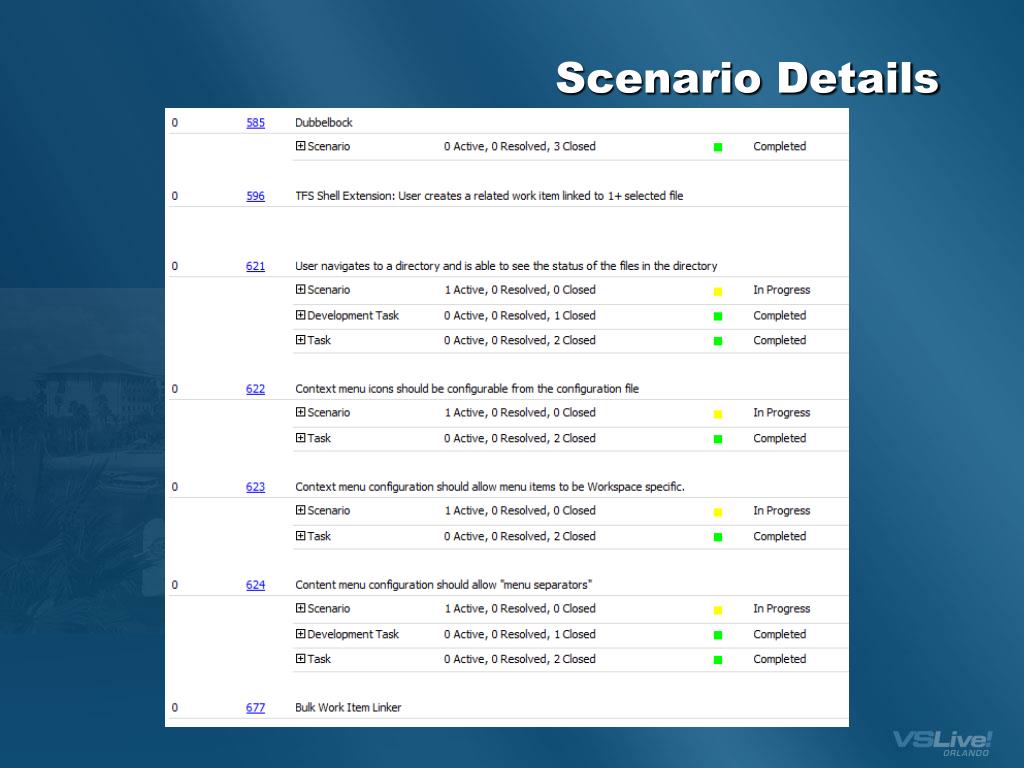Viewport: 1024px width, 768px height.
Task: Expand Scenario row under Dubbelbock
Action: [x=300, y=146]
